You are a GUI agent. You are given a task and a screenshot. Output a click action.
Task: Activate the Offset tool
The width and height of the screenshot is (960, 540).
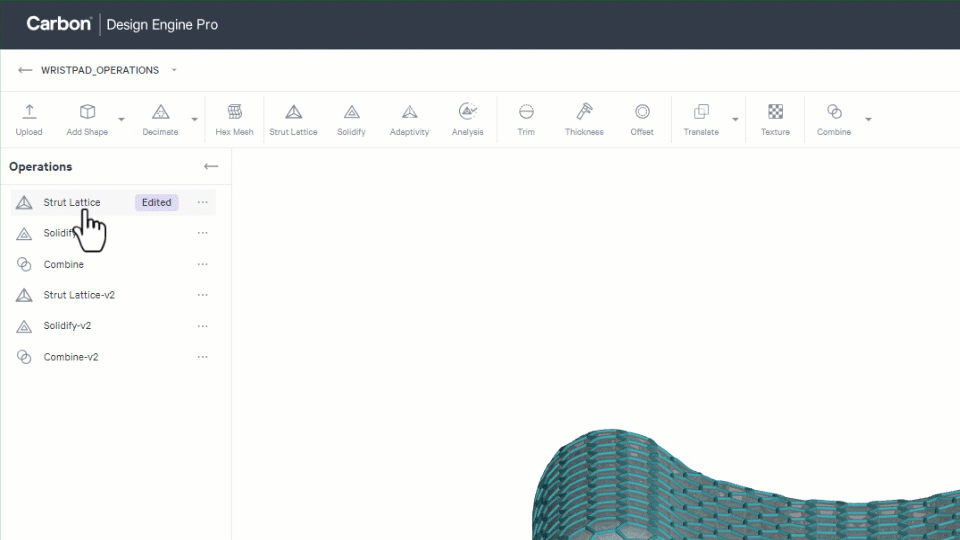[x=642, y=119]
